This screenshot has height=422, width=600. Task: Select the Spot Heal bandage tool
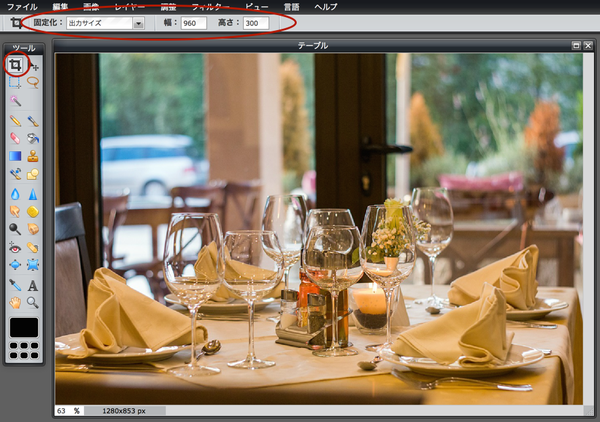point(33,248)
